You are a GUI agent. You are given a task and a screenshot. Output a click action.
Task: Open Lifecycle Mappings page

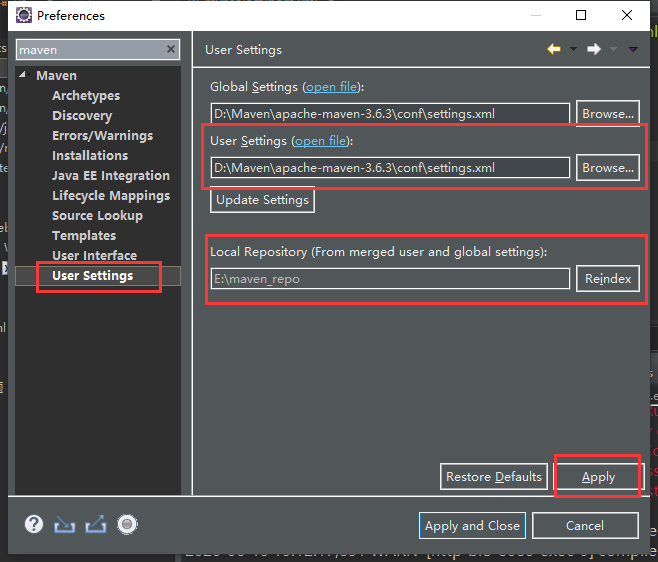[111, 196]
